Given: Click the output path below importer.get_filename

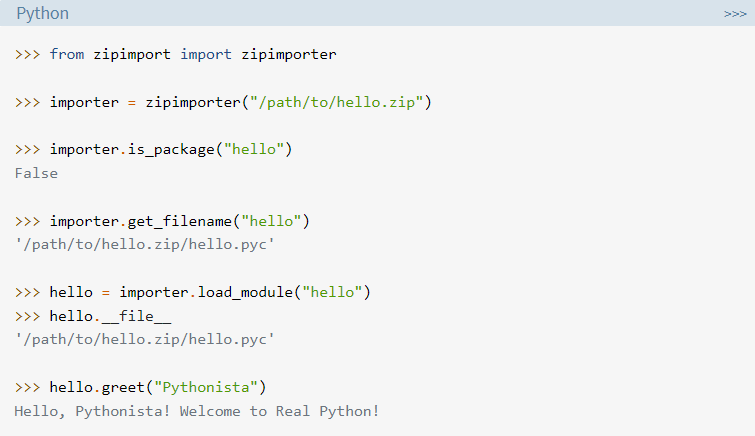Looking at the screenshot, I should 144,244.
